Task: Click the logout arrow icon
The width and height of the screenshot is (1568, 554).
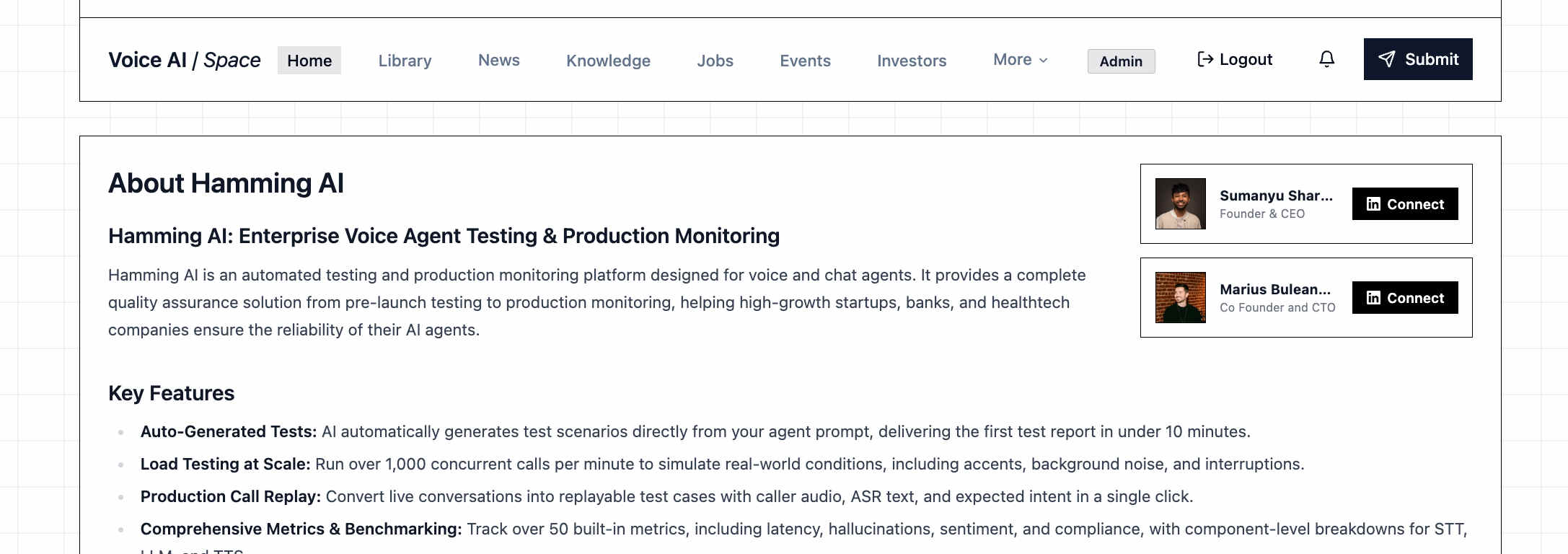Action: tap(1204, 59)
